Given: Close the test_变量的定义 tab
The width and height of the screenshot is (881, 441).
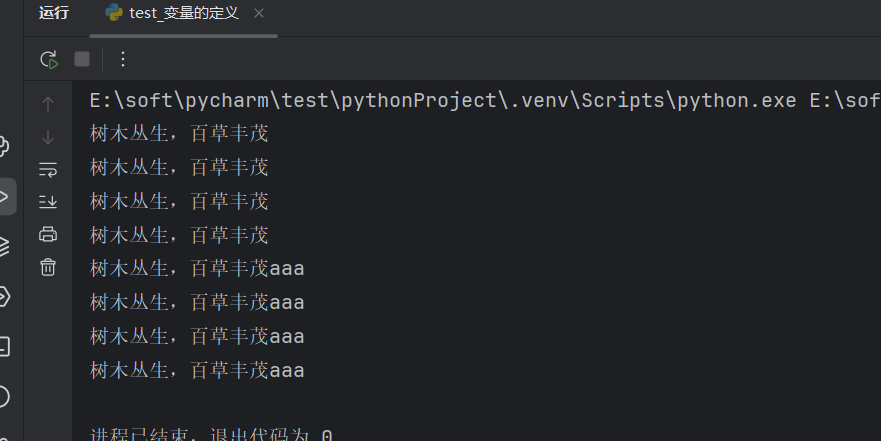Looking at the screenshot, I should (x=259, y=14).
